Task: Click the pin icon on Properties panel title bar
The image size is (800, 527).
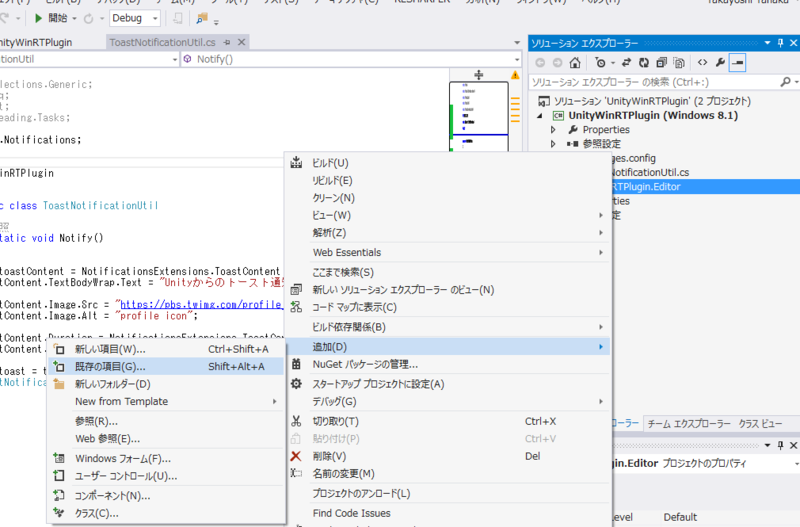Action: pyautogui.click(x=780, y=445)
